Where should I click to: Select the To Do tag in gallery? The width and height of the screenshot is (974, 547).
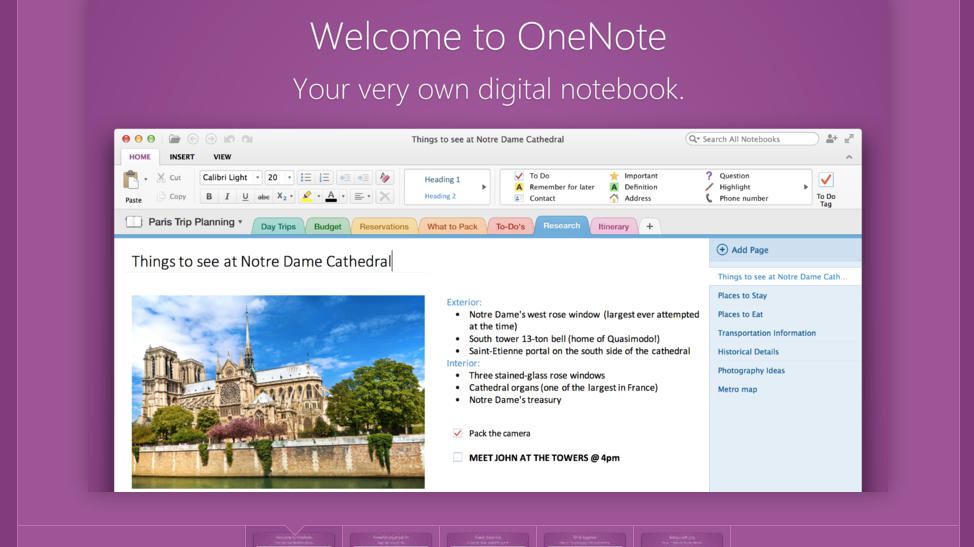tap(539, 176)
